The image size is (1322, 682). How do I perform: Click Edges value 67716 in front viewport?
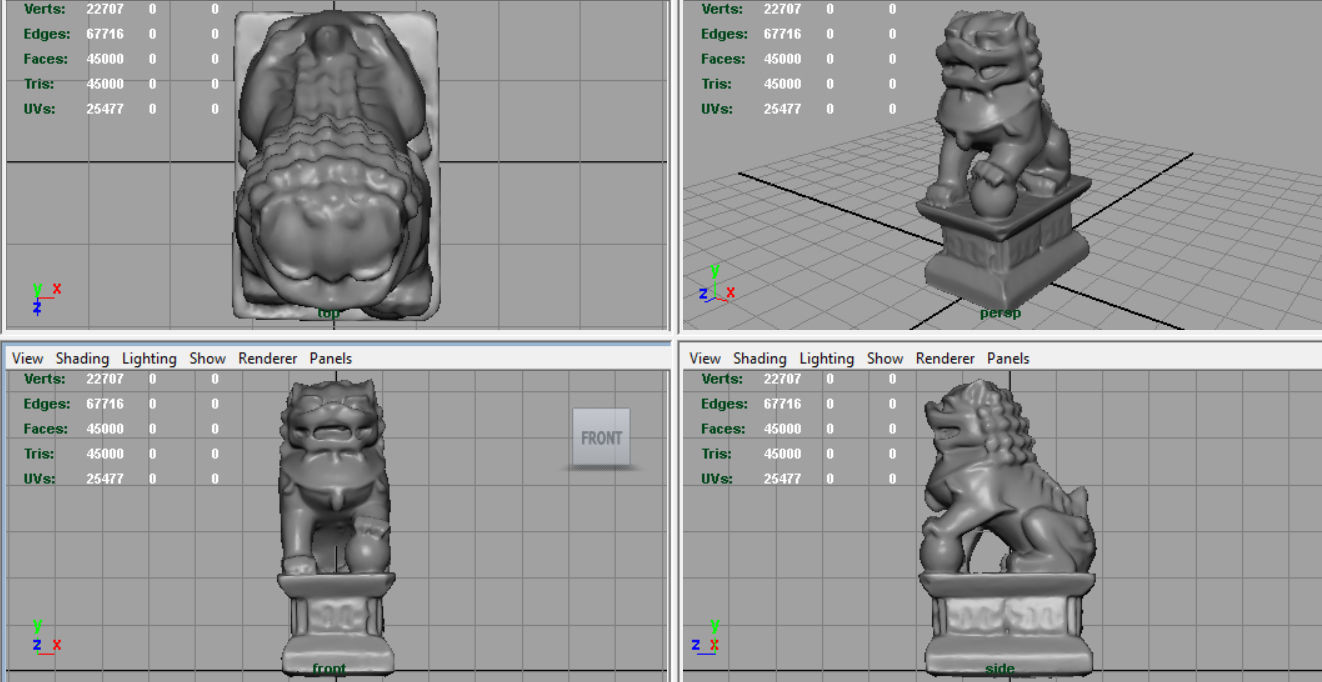tap(105, 404)
